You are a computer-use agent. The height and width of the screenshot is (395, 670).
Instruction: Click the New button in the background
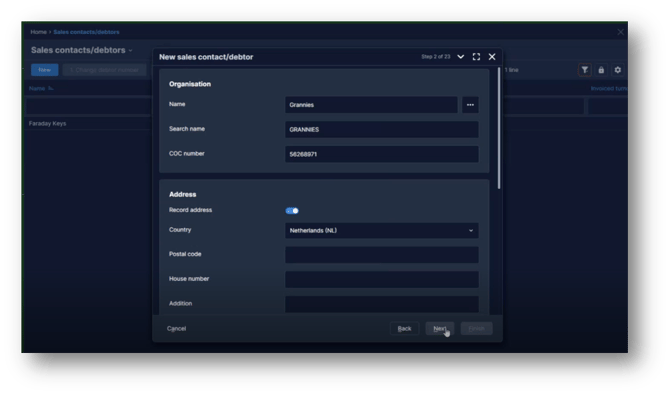pyautogui.click(x=44, y=70)
